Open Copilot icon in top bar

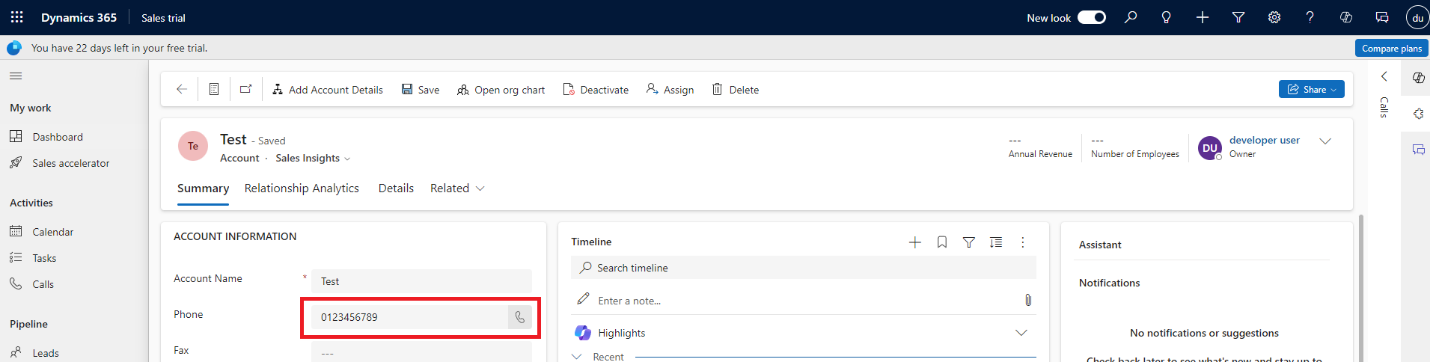click(1346, 17)
